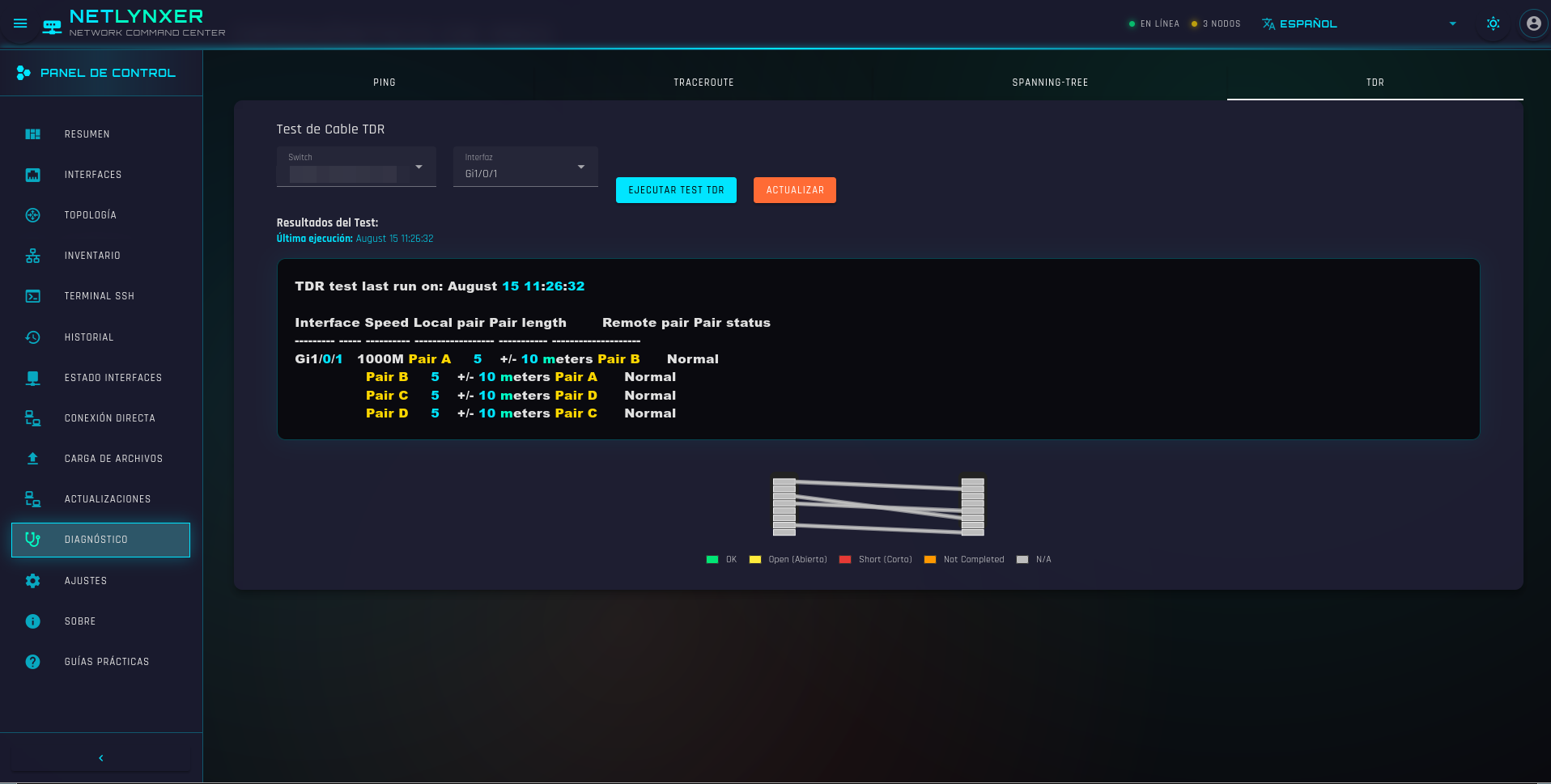Click the cable pair wiring diagram
Viewport: 1551px width, 784px height.
pyautogui.click(x=878, y=506)
